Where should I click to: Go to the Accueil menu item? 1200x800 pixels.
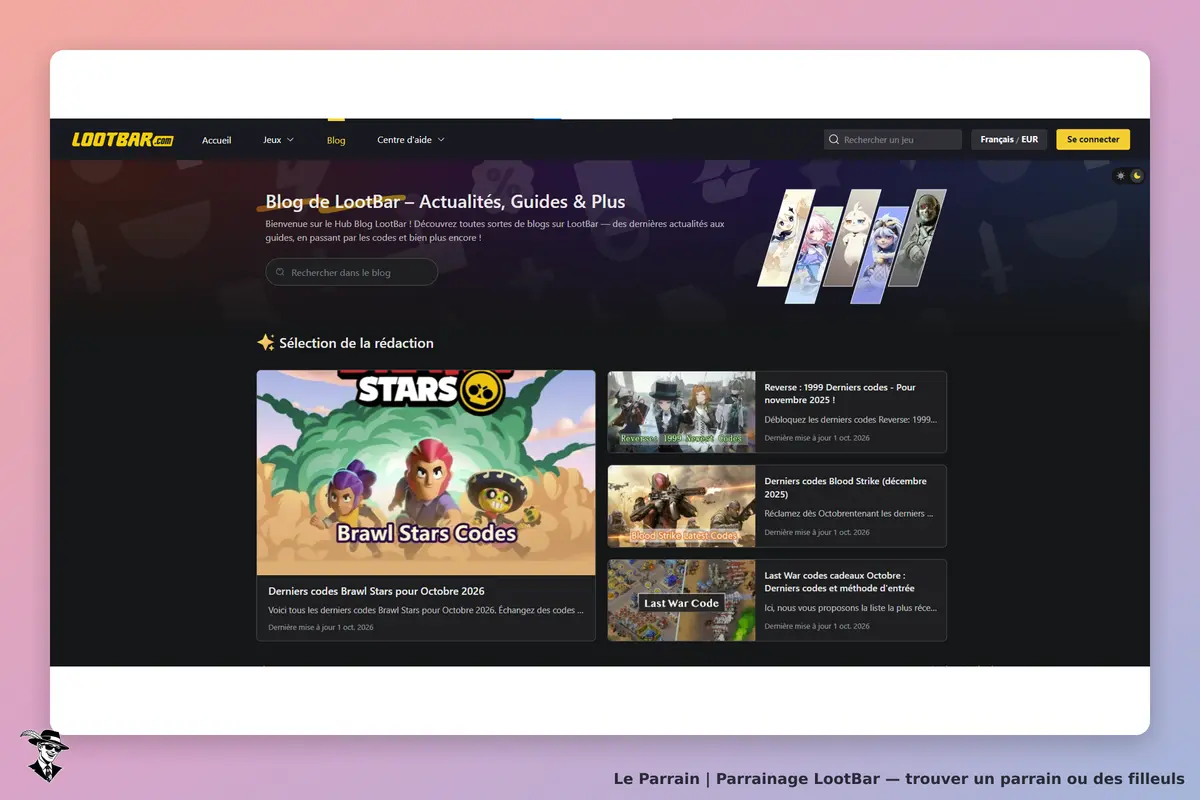point(216,140)
